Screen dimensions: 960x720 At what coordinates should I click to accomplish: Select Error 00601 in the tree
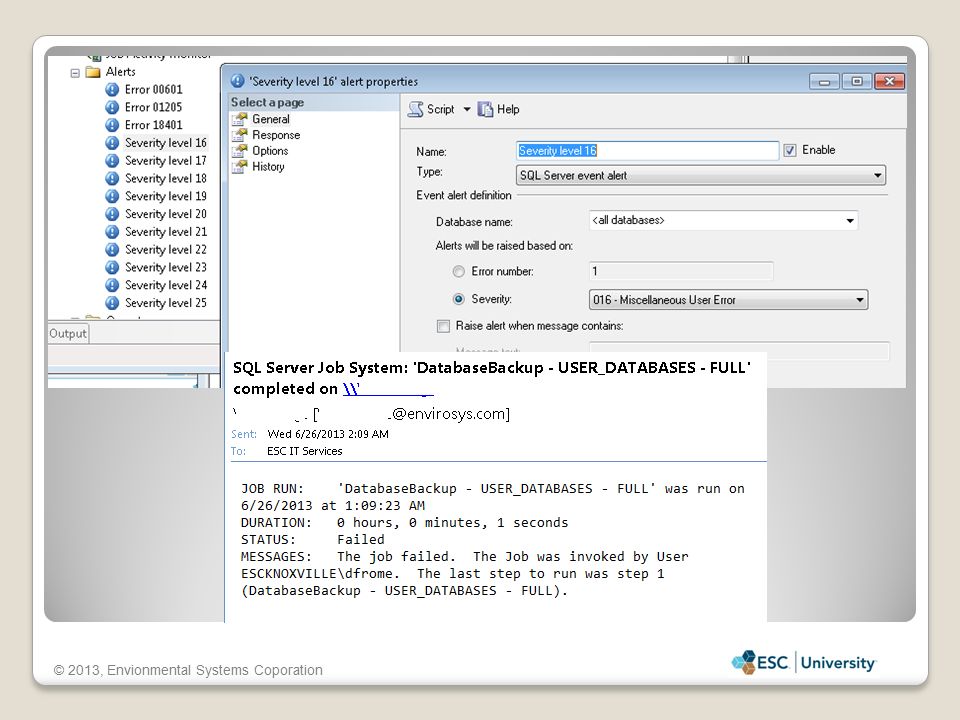154,89
